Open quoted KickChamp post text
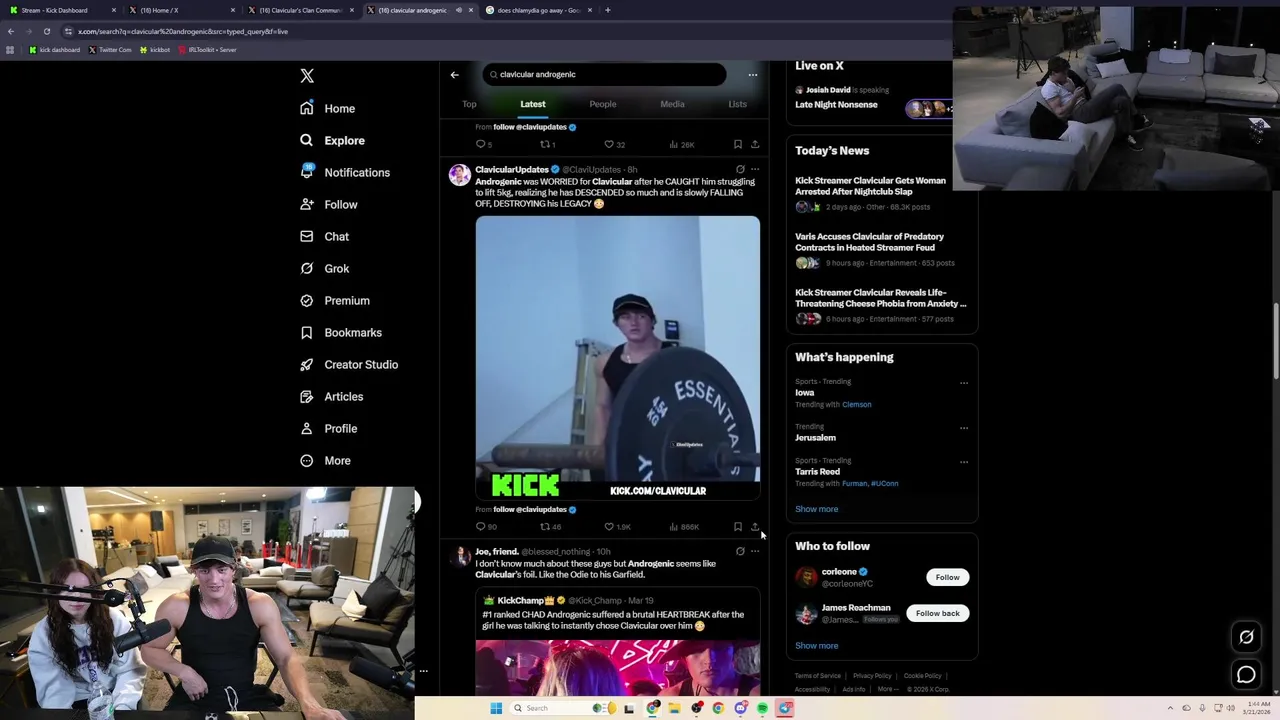 click(x=613, y=620)
